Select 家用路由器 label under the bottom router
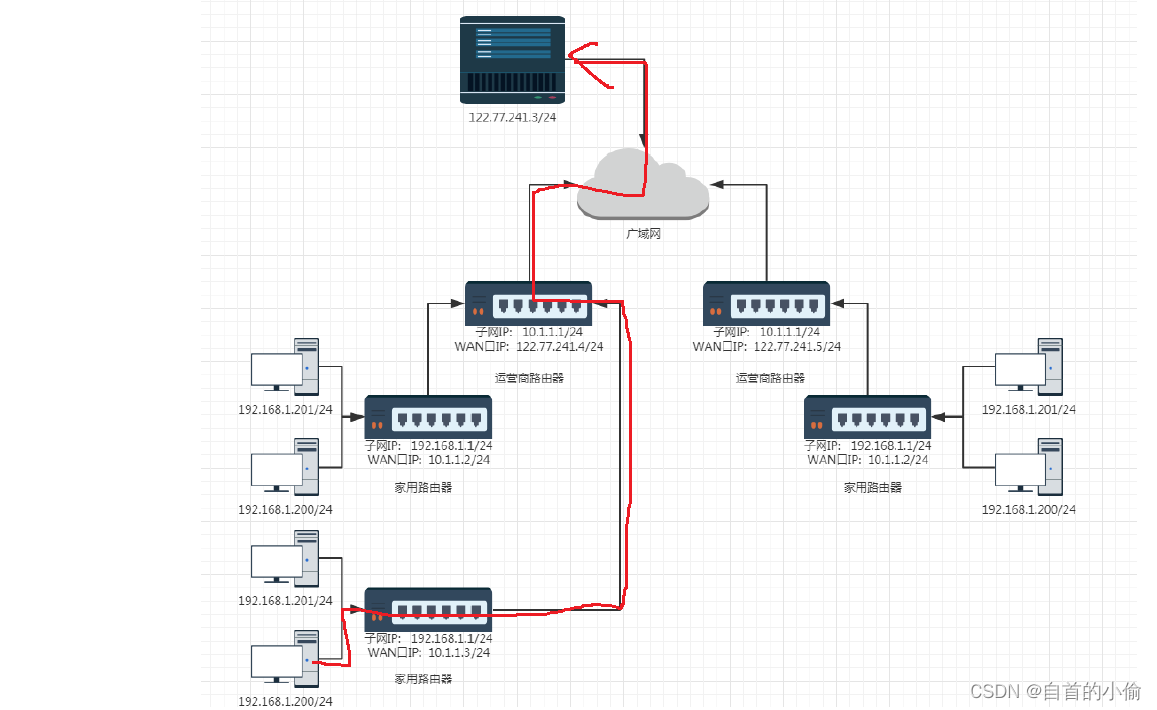The width and height of the screenshot is (1157, 710). pyautogui.click(x=423, y=679)
